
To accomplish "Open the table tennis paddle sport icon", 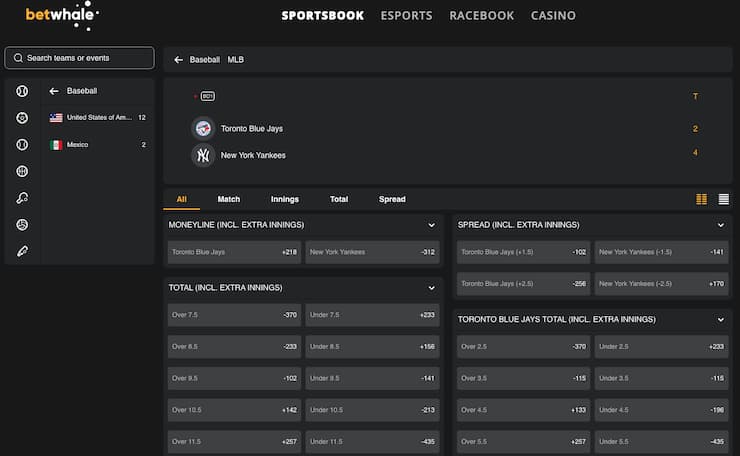I will pyautogui.click(x=22, y=198).
